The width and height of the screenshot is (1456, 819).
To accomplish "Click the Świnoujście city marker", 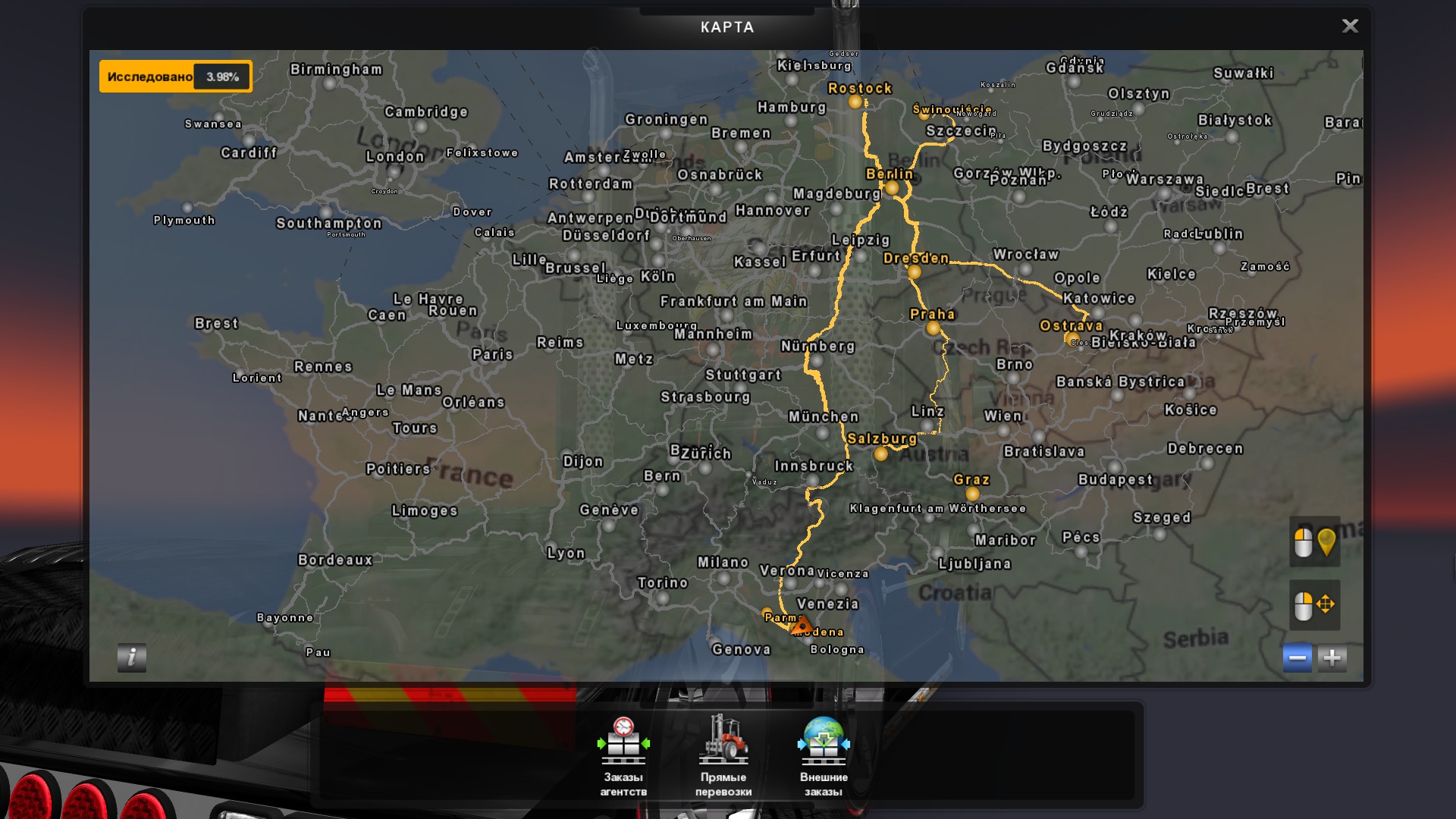I will [924, 115].
